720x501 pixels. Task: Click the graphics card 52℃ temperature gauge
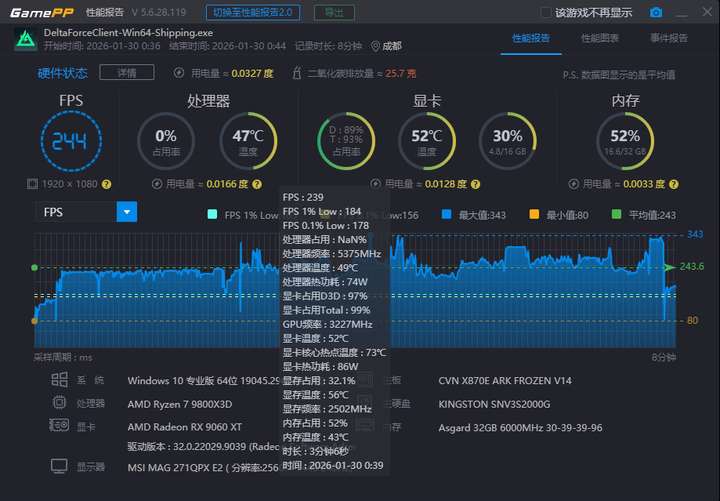[x=427, y=141]
